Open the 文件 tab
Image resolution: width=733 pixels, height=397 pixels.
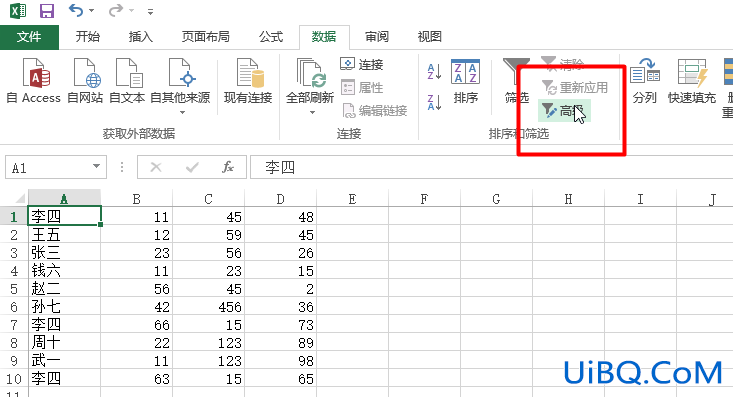[29, 37]
